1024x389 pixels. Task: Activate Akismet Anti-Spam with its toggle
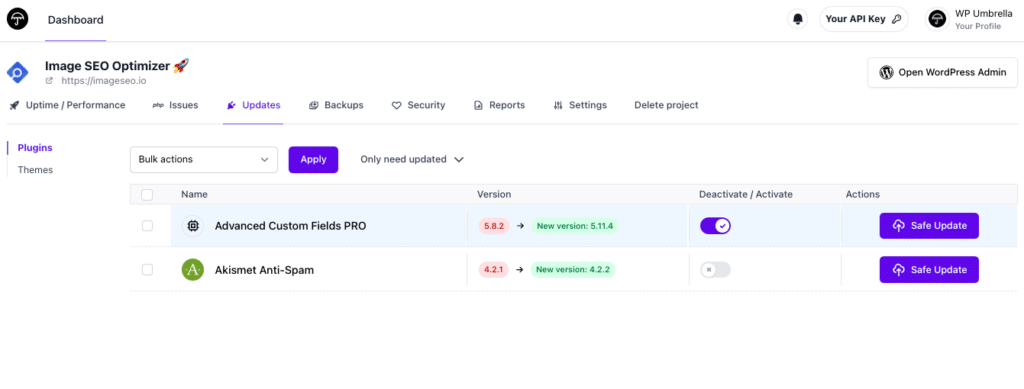[x=715, y=270]
